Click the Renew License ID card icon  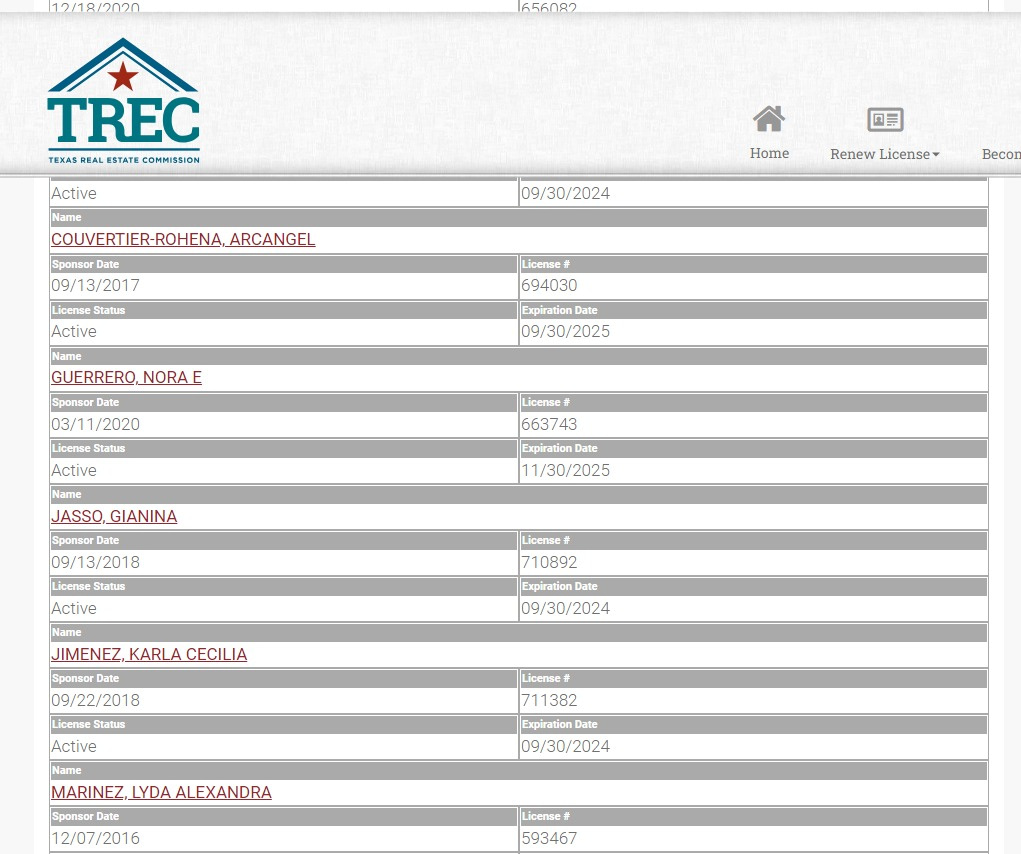(x=885, y=120)
